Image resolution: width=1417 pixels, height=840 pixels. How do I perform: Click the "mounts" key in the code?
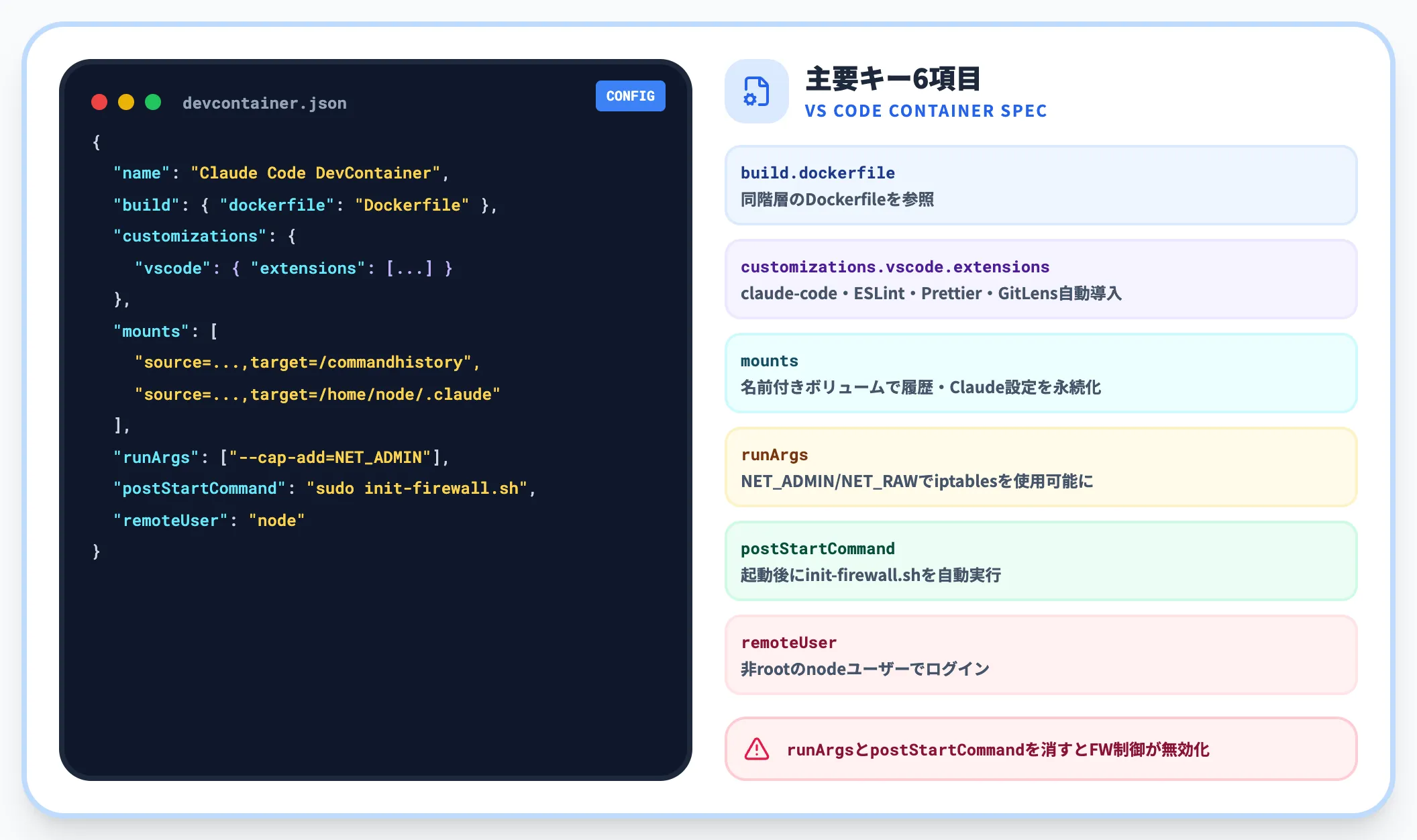click(x=151, y=331)
